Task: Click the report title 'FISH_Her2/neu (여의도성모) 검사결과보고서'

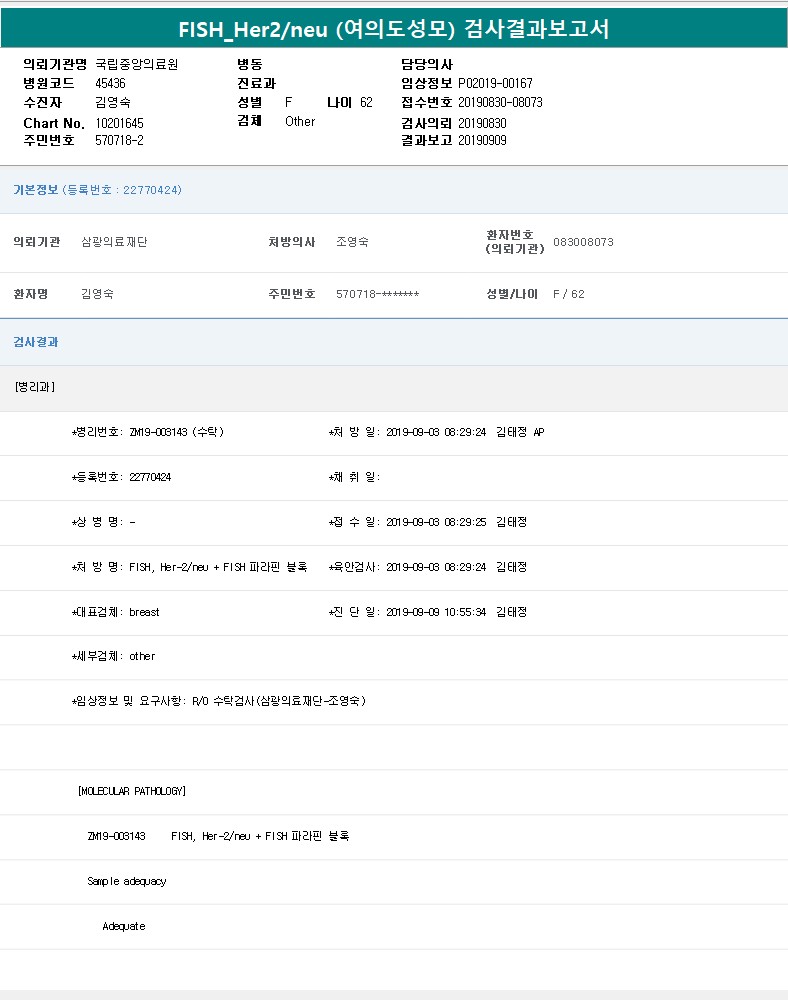Action: (x=393, y=29)
